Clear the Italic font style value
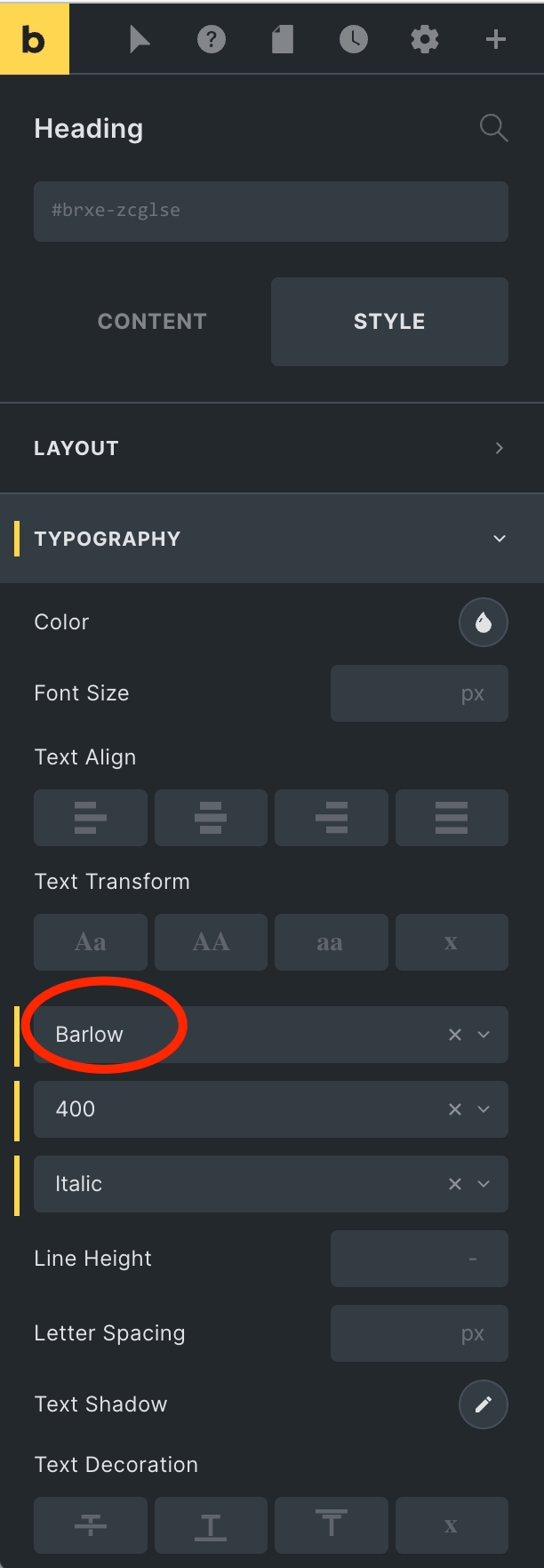This screenshot has height=1568, width=544. pyautogui.click(x=455, y=1184)
